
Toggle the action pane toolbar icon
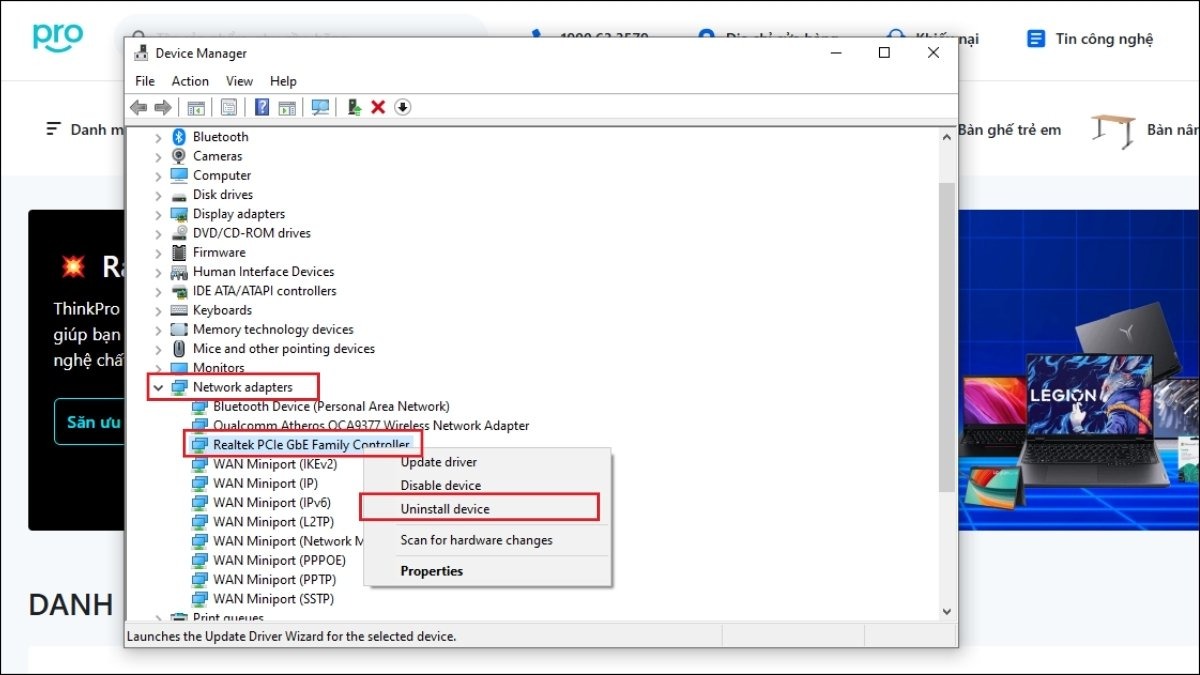tap(287, 107)
